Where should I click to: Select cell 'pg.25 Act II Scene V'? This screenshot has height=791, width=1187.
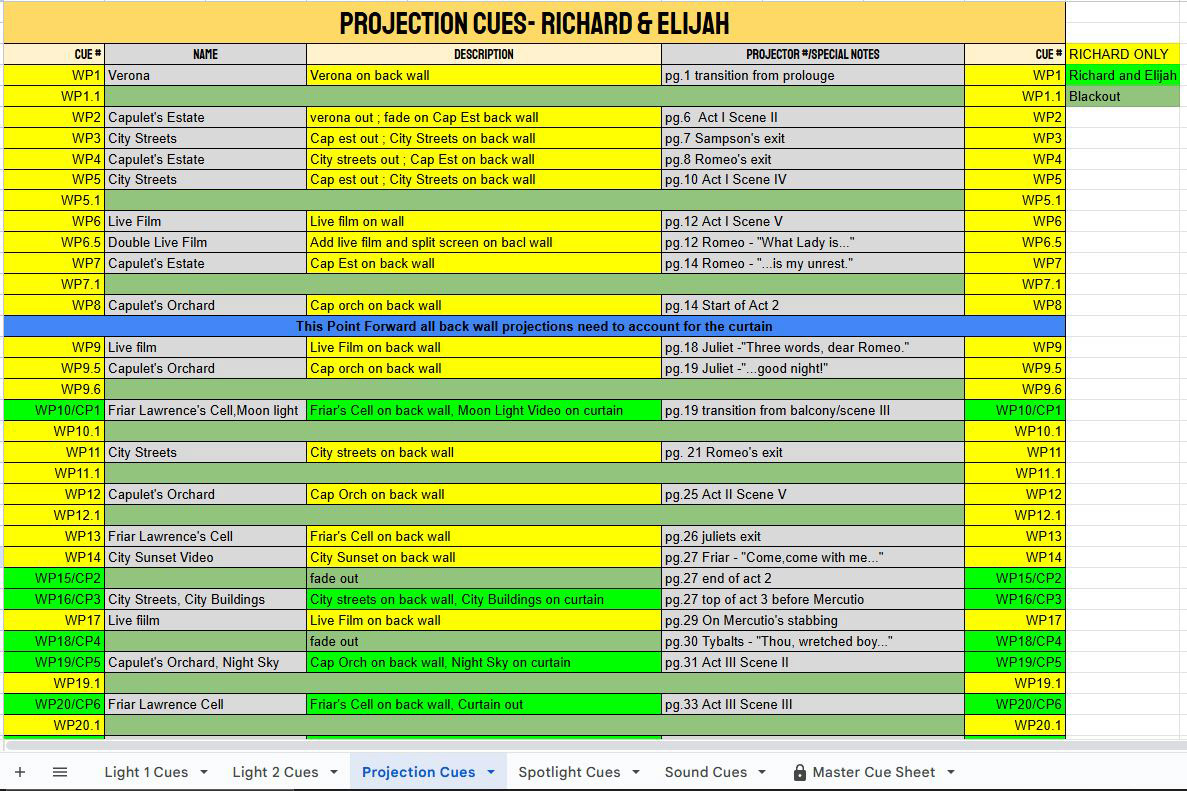(x=813, y=494)
